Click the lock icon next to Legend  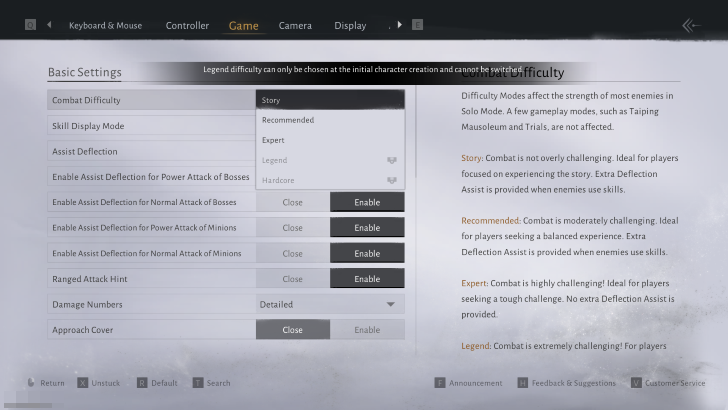point(392,160)
